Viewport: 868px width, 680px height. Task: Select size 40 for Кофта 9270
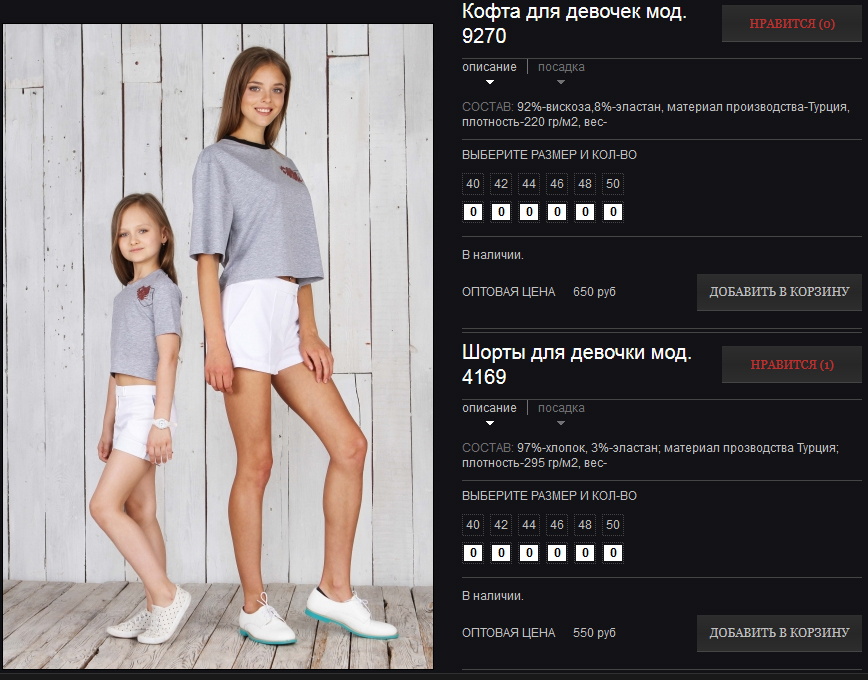tap(473, 184)
